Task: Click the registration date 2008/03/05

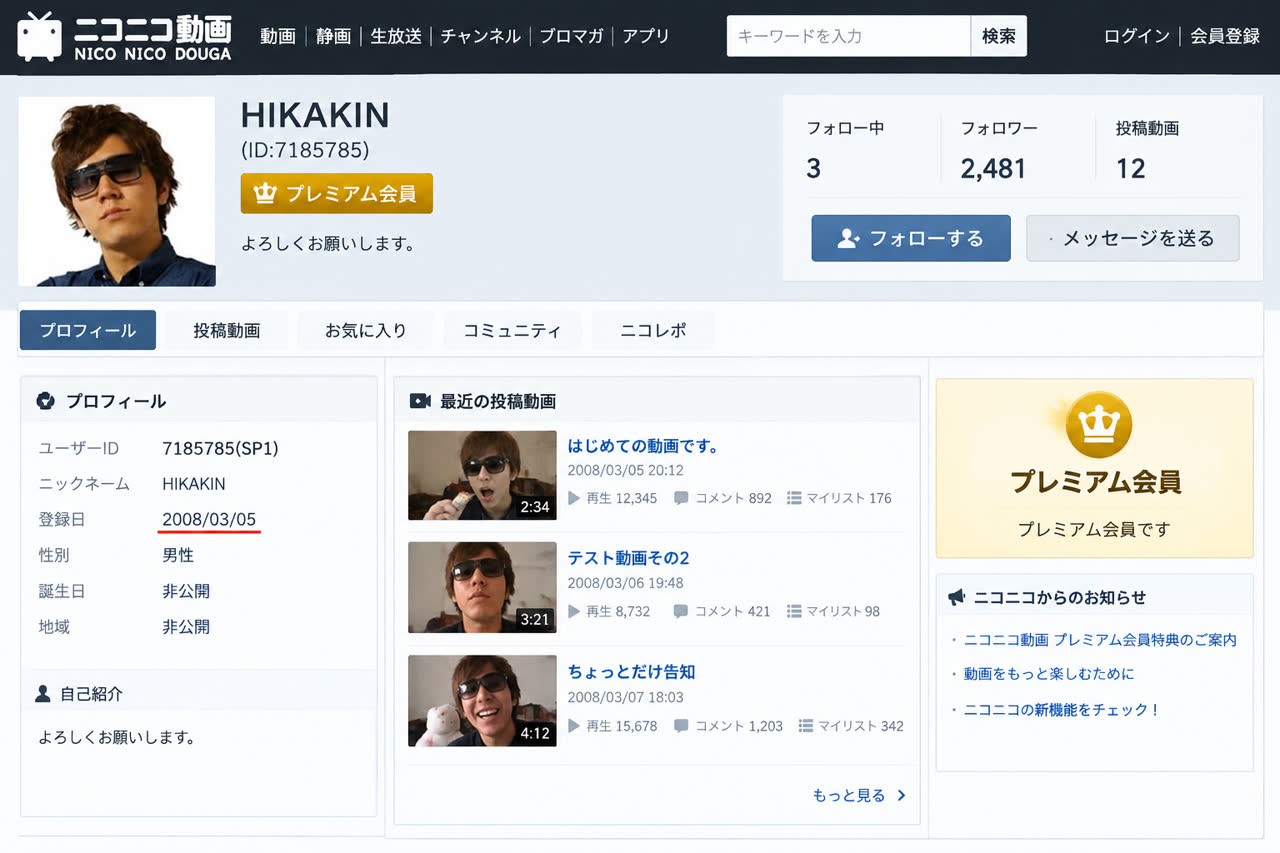Action: (209, 519)
